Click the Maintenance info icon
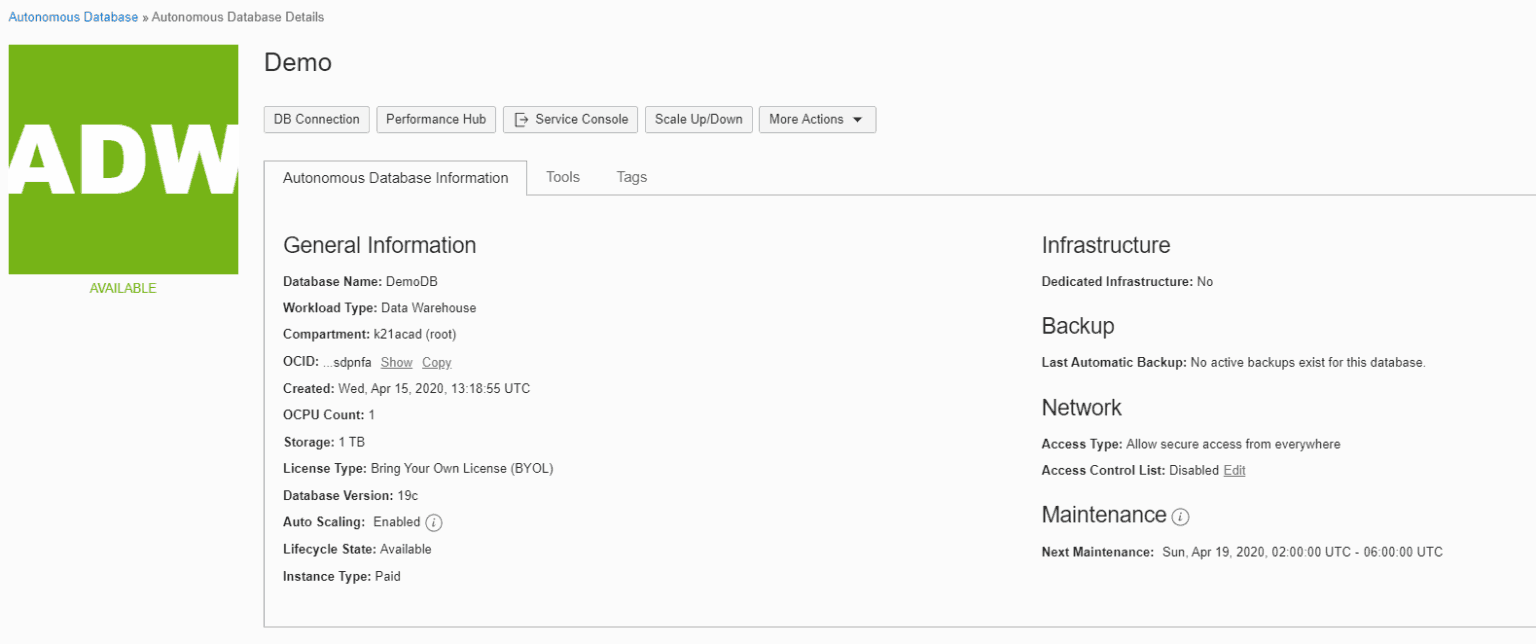 (x=1181, y=517)
